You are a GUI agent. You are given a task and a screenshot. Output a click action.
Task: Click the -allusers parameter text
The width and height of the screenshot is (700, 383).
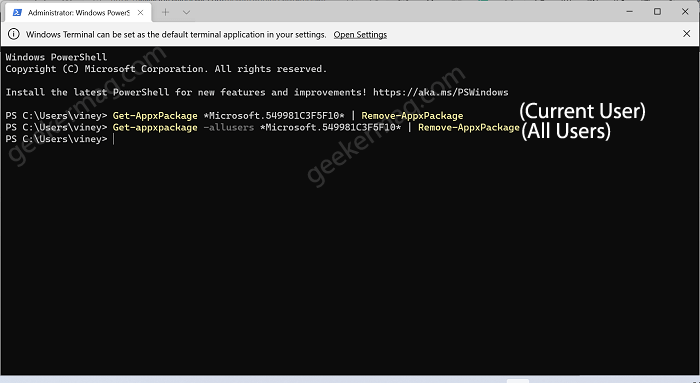pyautogui.click(x=229, y=127)
